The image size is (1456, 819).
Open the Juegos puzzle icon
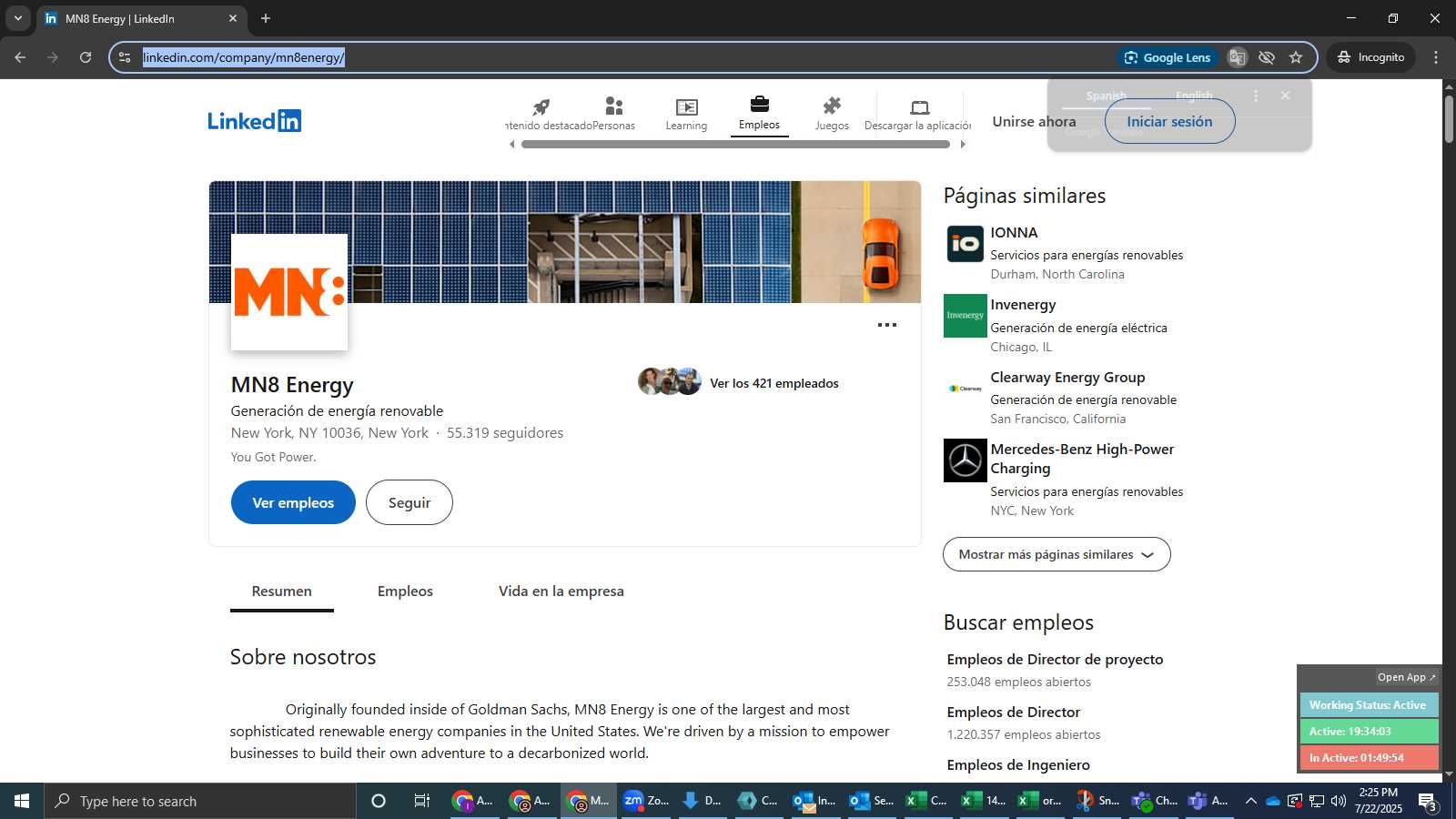point(832,114)
